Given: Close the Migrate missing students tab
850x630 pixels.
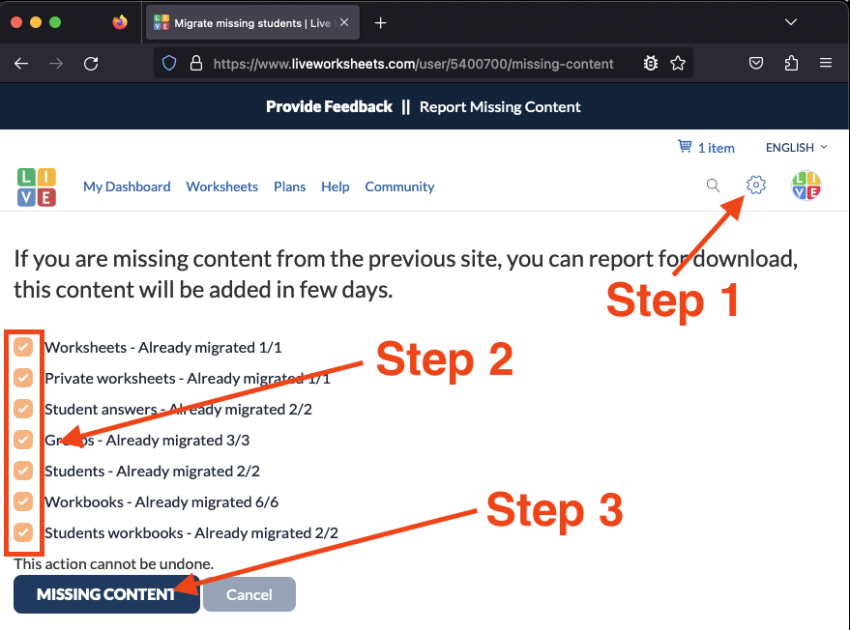Looking at the screenshot, I should click(344, 23).
